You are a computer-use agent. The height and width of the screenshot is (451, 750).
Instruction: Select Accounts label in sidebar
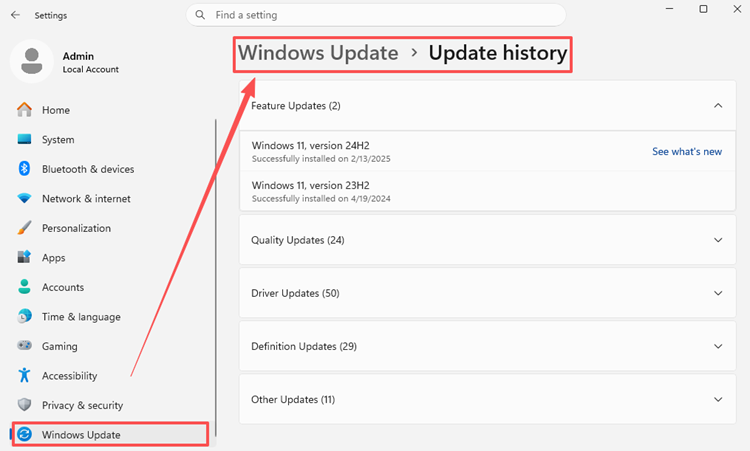point(63,287)
